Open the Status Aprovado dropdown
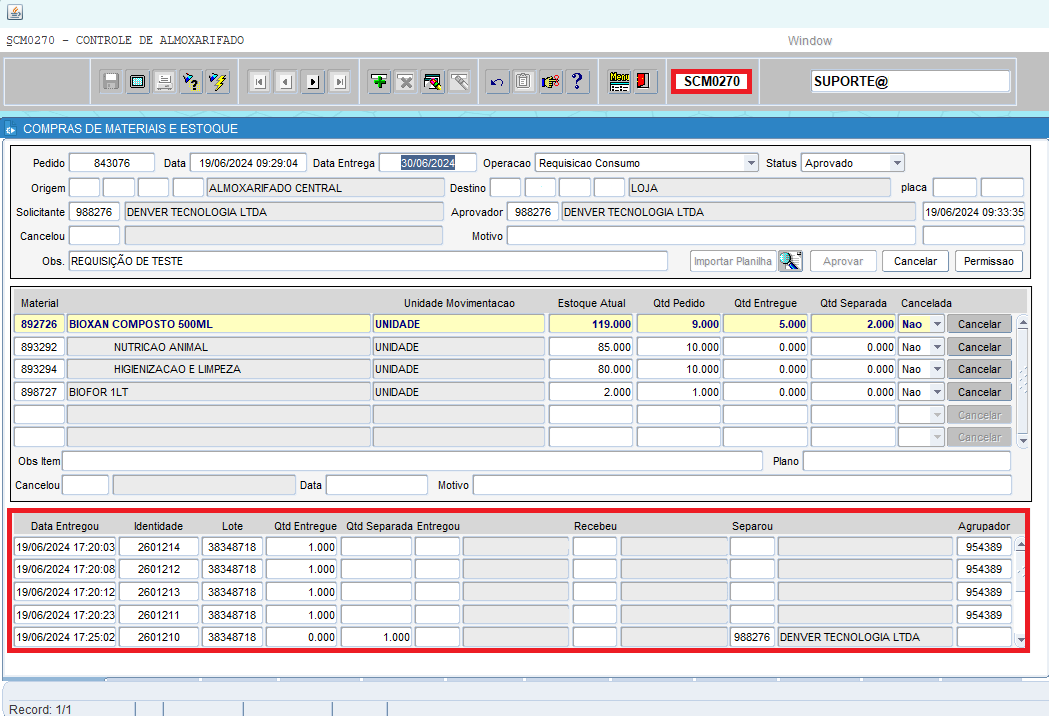Viewport: 1057px width, 723px height. (x=896, y=163)
